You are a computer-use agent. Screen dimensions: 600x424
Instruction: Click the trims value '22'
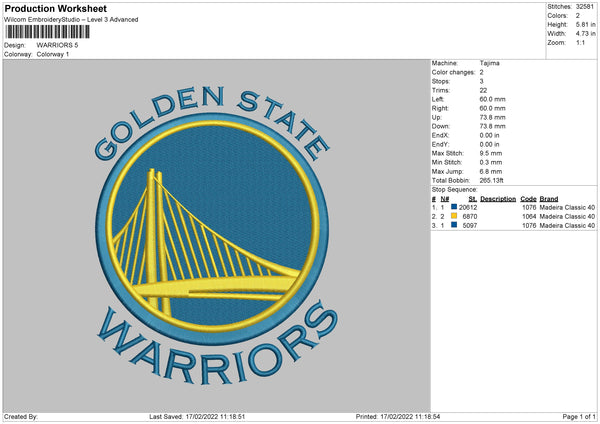[483, 90]
